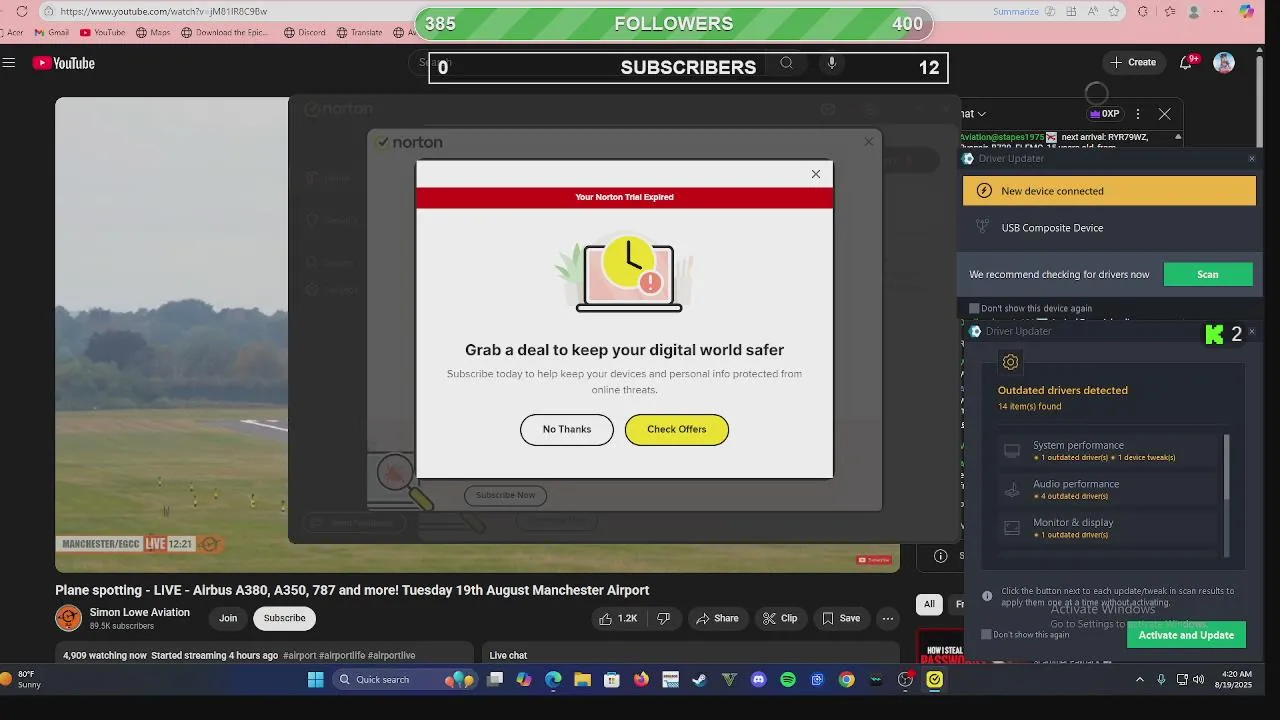Open Edge Copilot icon
Screen dimensions: 1280x720
pos(1246,11)
